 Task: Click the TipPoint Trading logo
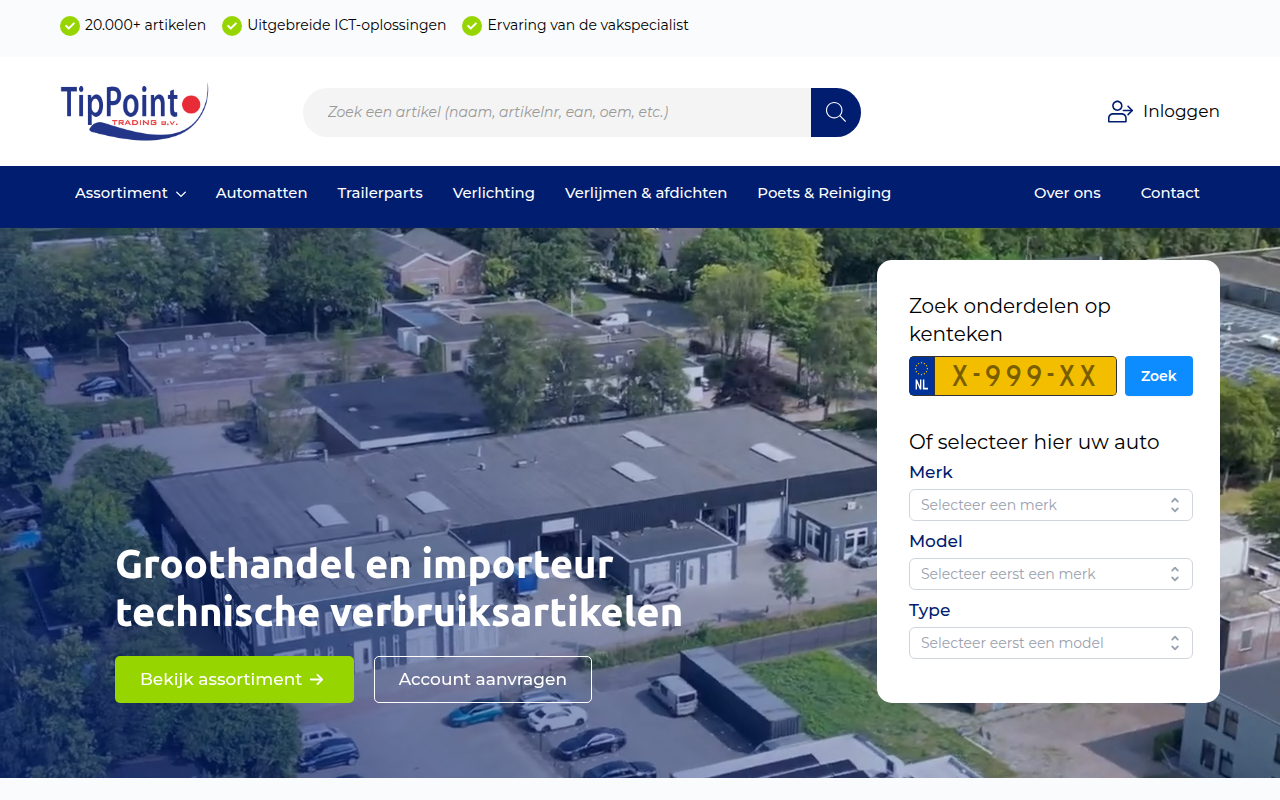tap(134, 111)
